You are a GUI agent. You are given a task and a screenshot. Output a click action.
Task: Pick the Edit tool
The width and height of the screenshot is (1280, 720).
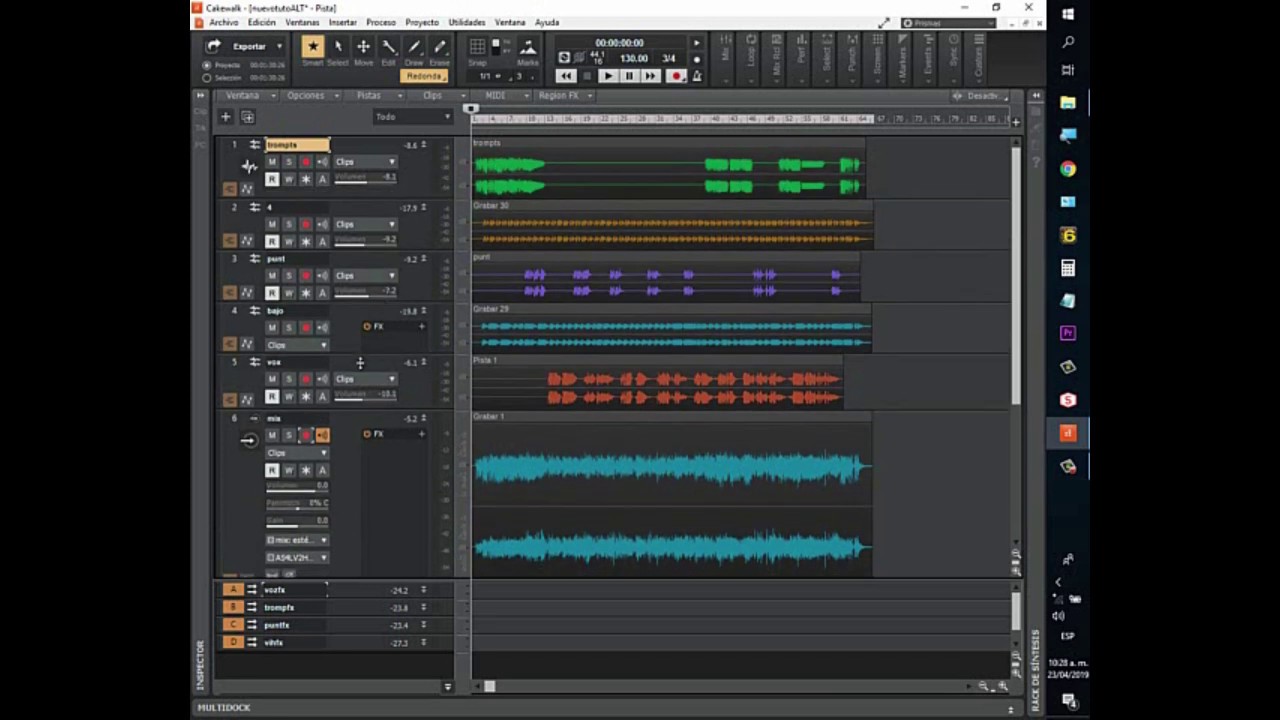[x=389, y=47]
